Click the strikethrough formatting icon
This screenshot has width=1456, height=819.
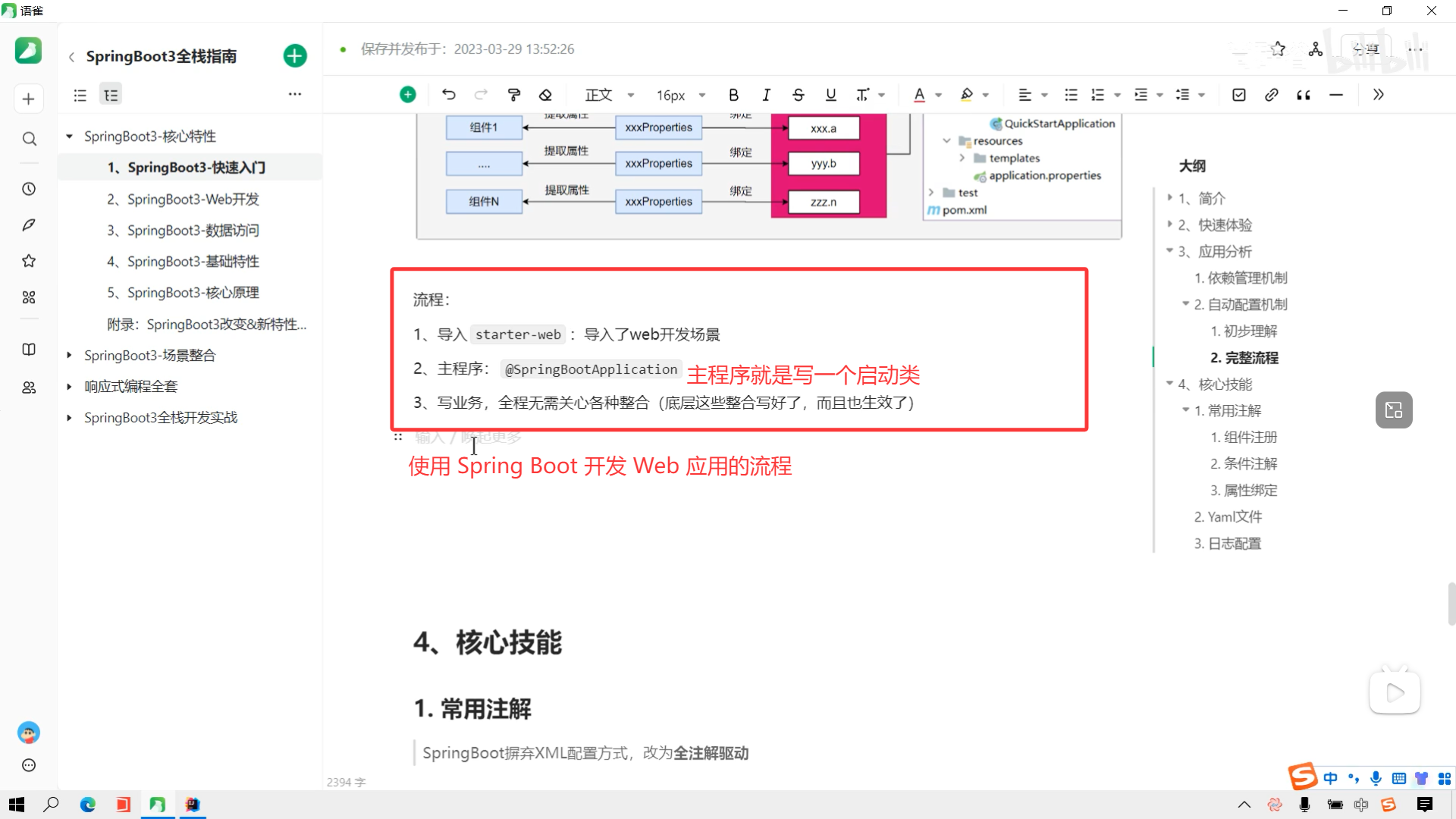[798, 95]
